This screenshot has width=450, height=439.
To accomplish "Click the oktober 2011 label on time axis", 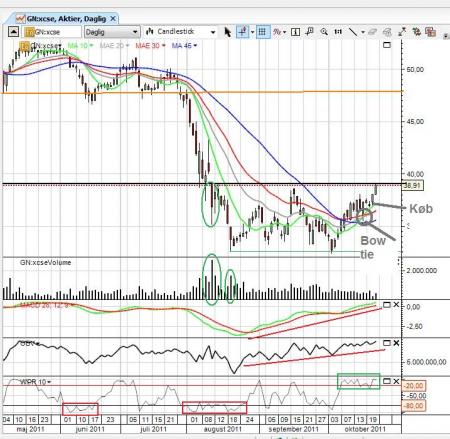I will click(x=365, y=429).
